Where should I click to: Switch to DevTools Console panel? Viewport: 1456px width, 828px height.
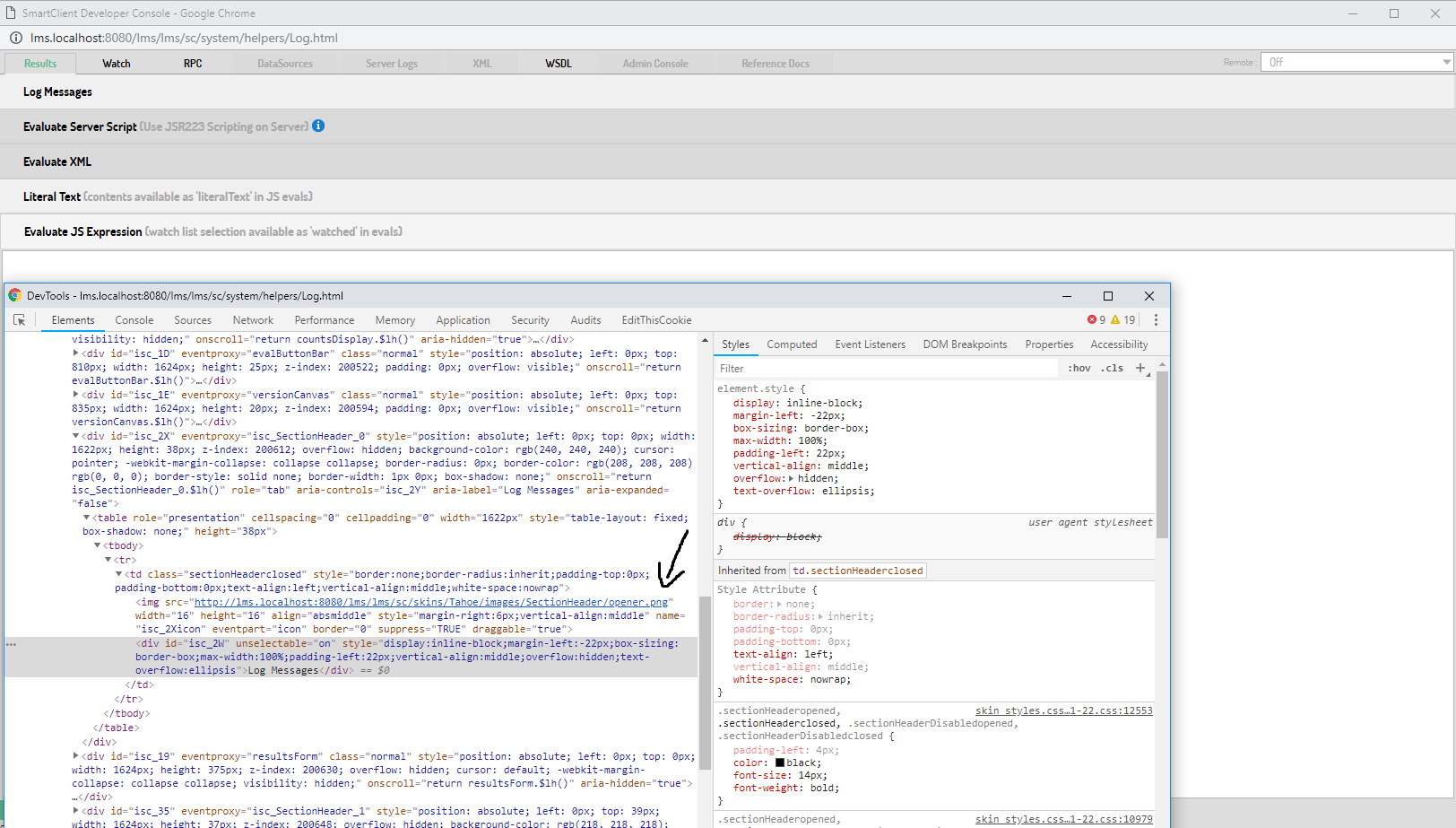click(x=134, y=320)
